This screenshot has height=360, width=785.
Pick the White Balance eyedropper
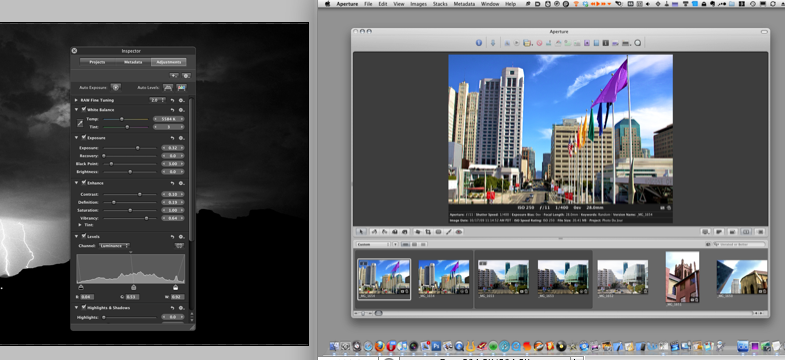(80, 123)
